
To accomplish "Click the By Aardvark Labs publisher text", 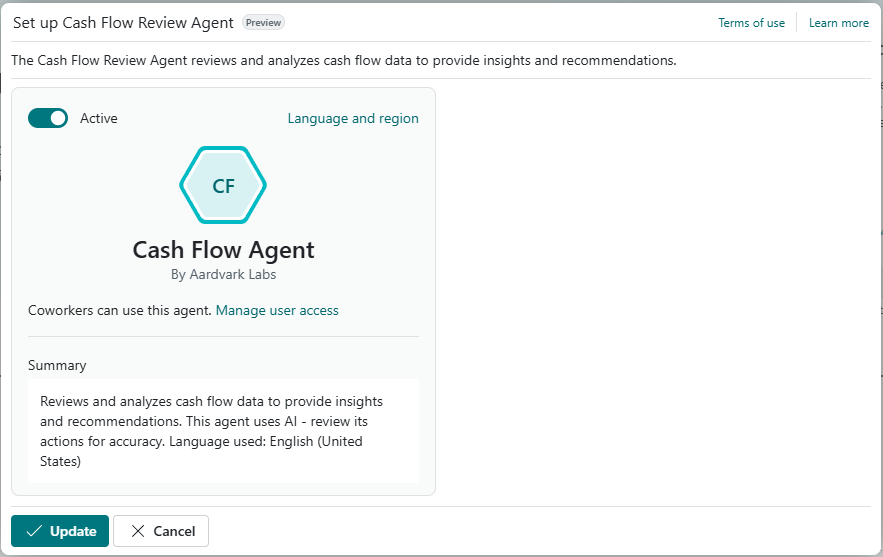I will tap(223, 273).
